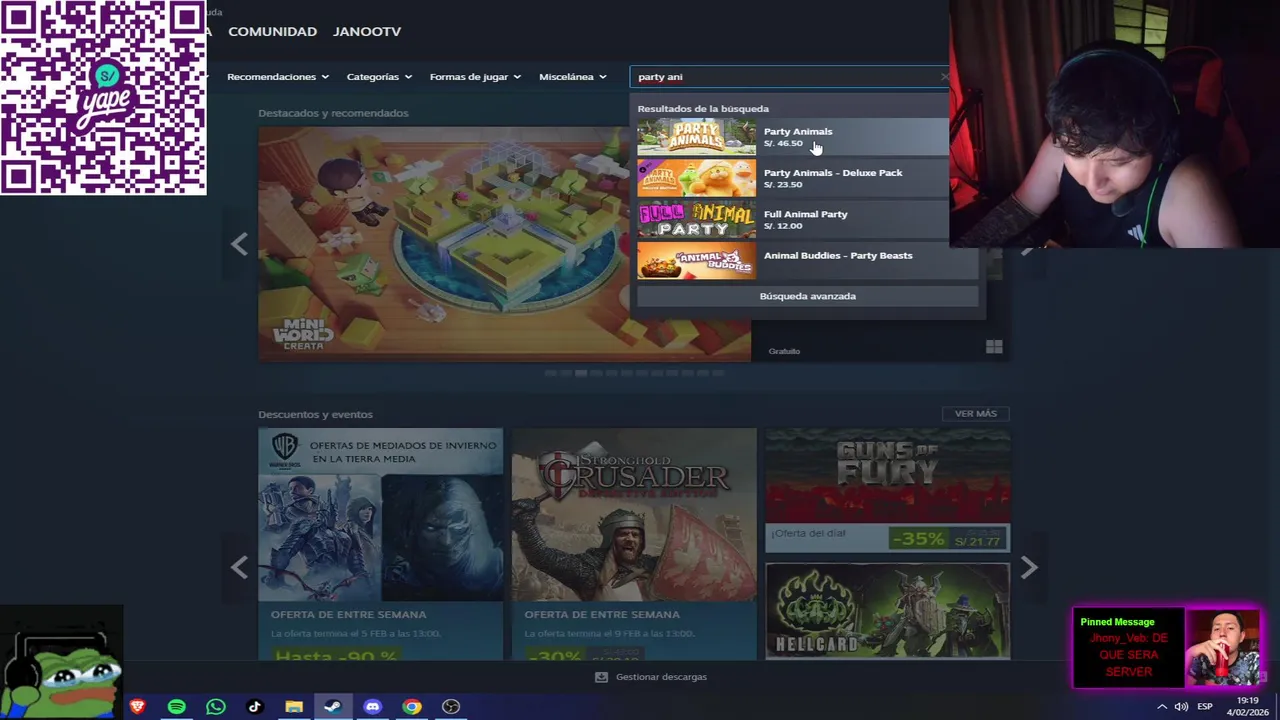Click the Deluxe Pack result thumbnail

(697, 178)
